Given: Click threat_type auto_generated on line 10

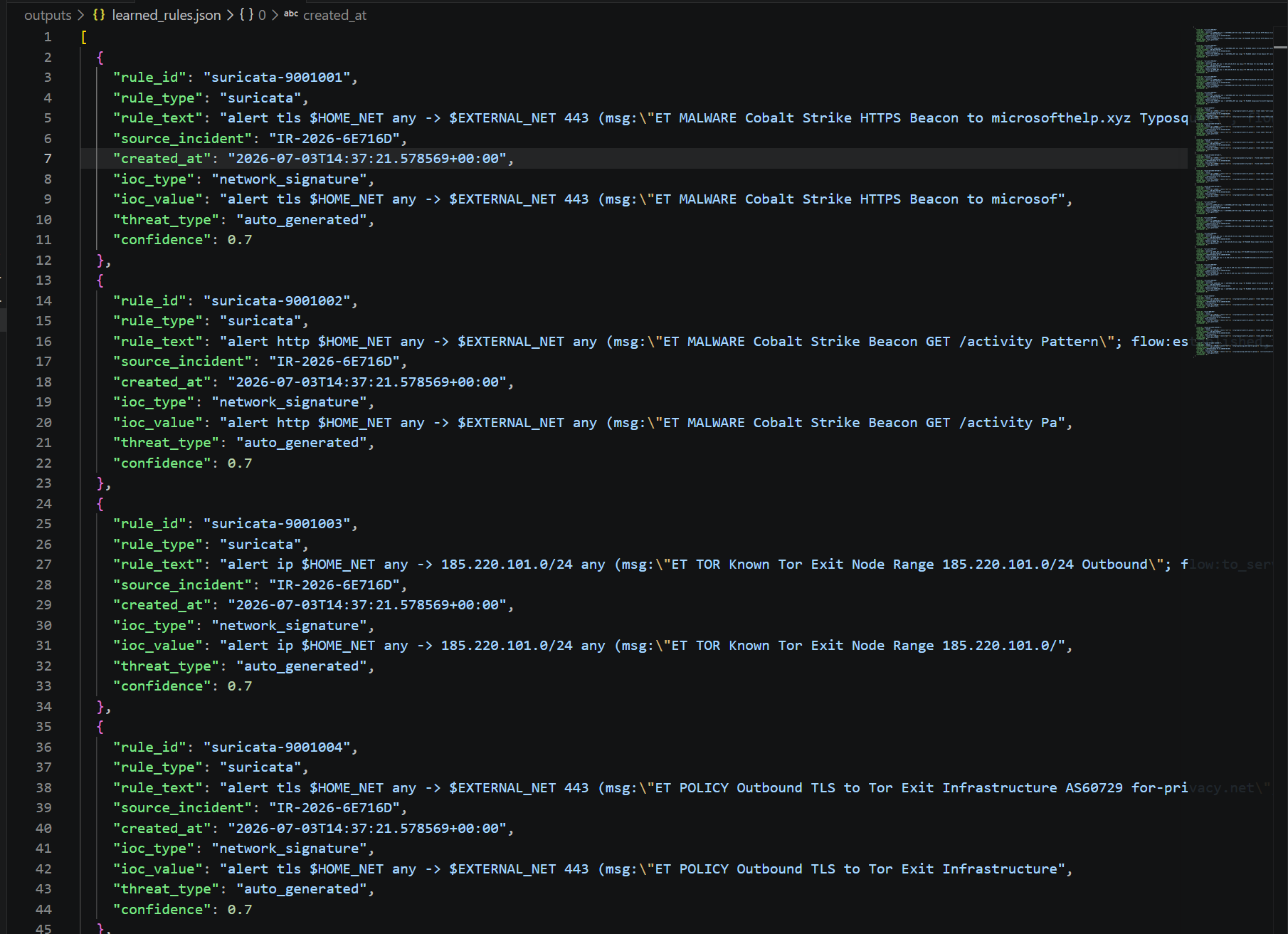Looking at the screenshot, I should (x=302, y=220).
